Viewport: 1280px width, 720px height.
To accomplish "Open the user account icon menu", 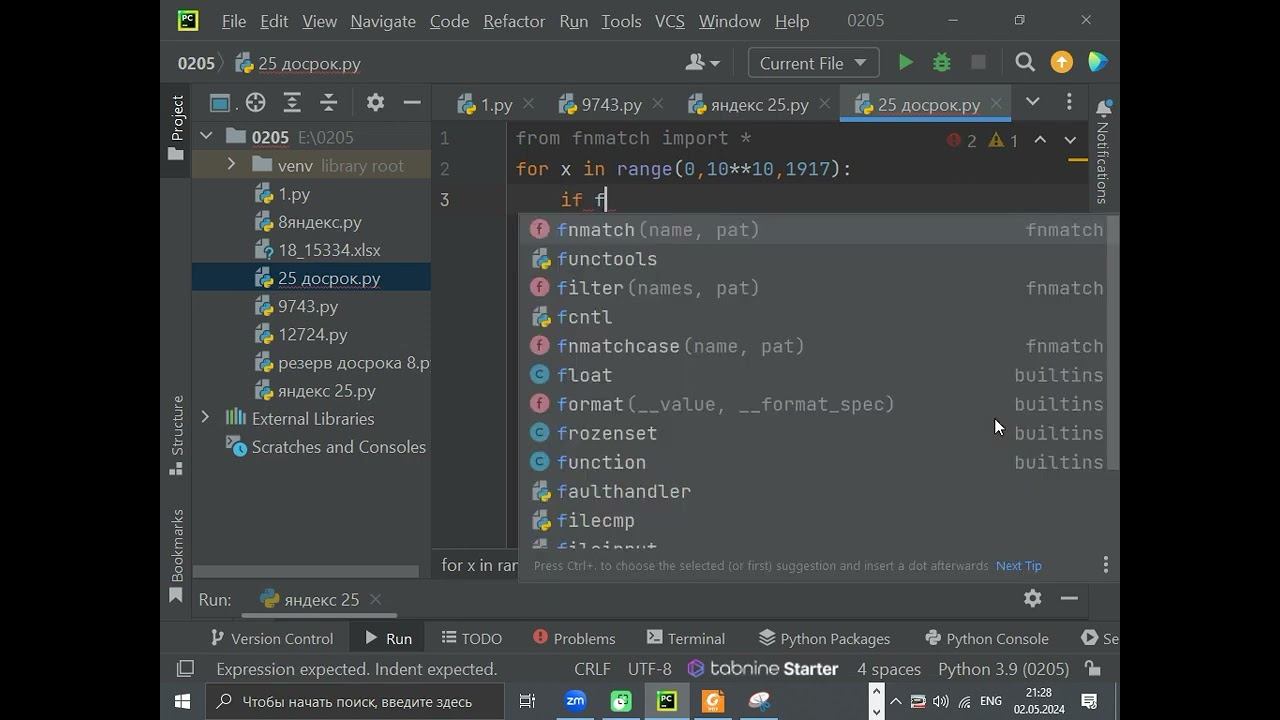I will click(x=703, y=63).
